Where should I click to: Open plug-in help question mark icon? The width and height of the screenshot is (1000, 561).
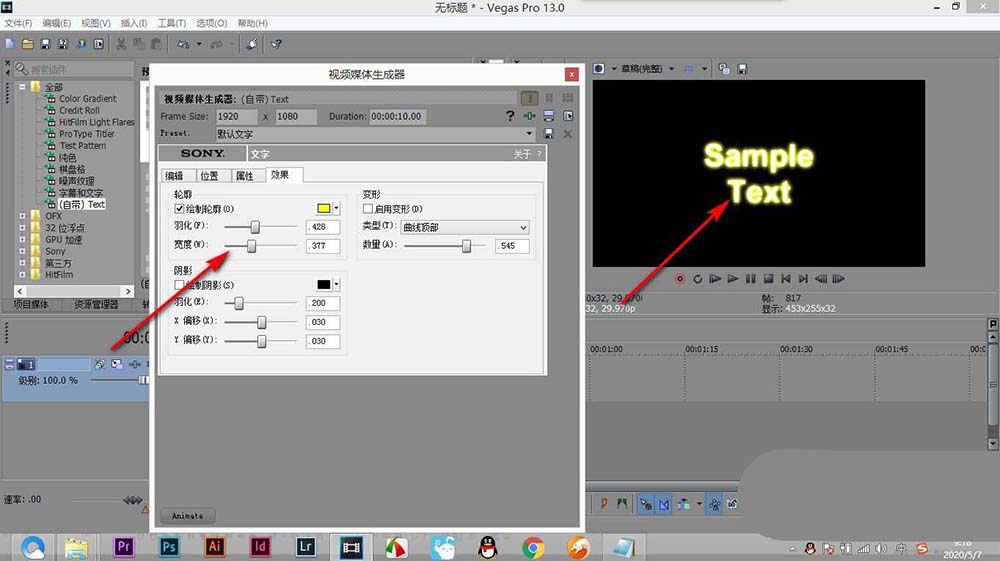pos(510,116)
